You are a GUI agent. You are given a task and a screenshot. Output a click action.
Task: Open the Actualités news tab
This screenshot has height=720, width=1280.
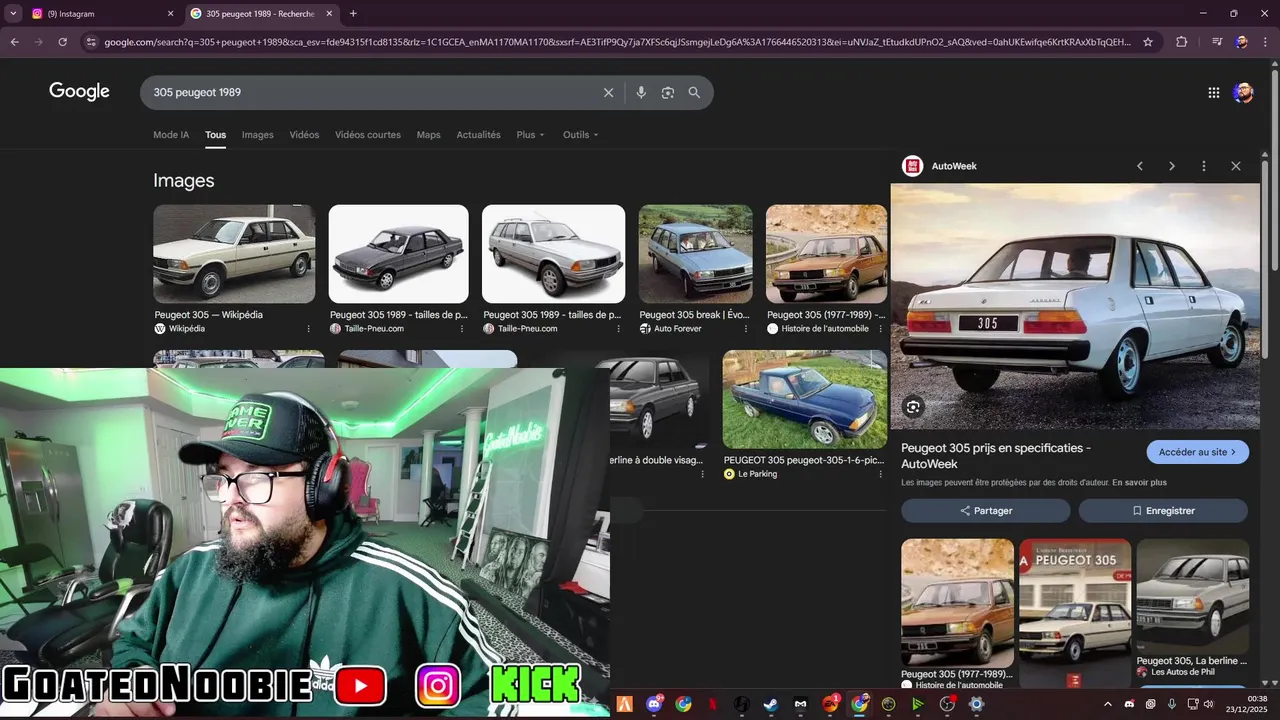pyautogui.click(x=478, y=135)
